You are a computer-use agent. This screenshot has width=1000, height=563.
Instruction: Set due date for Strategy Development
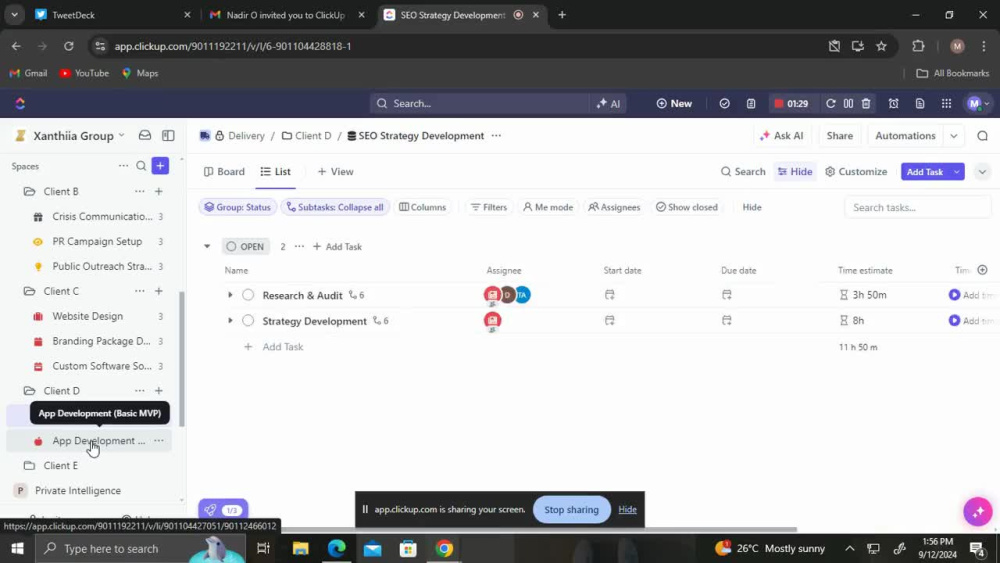pyautogui.click(x=727, y=321)
